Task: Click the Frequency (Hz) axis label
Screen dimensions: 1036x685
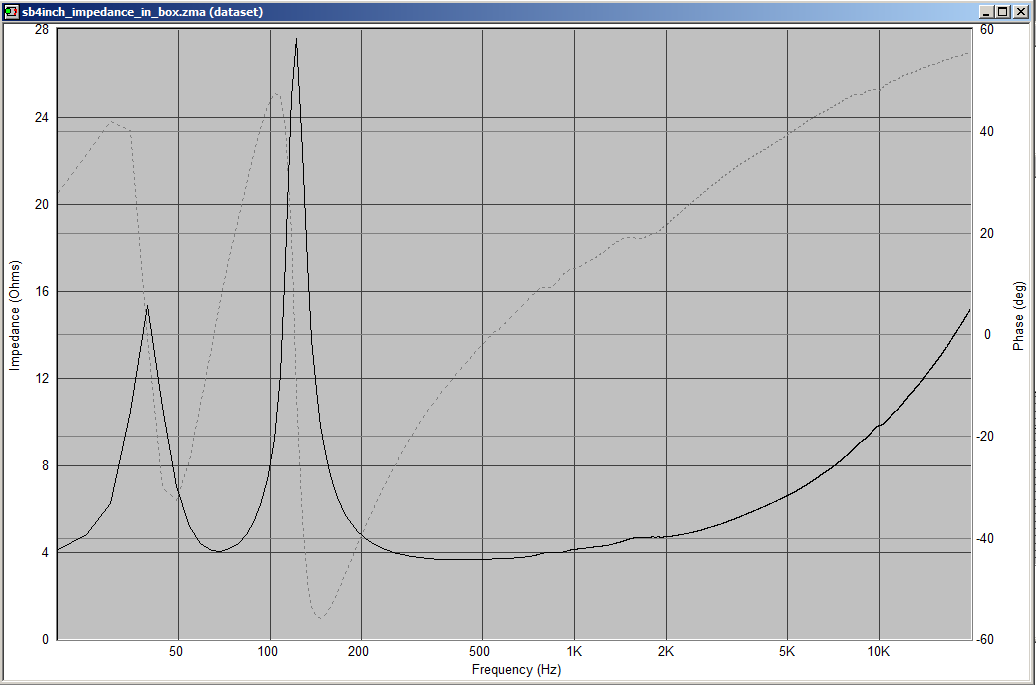Action: (x=516, y=670)
